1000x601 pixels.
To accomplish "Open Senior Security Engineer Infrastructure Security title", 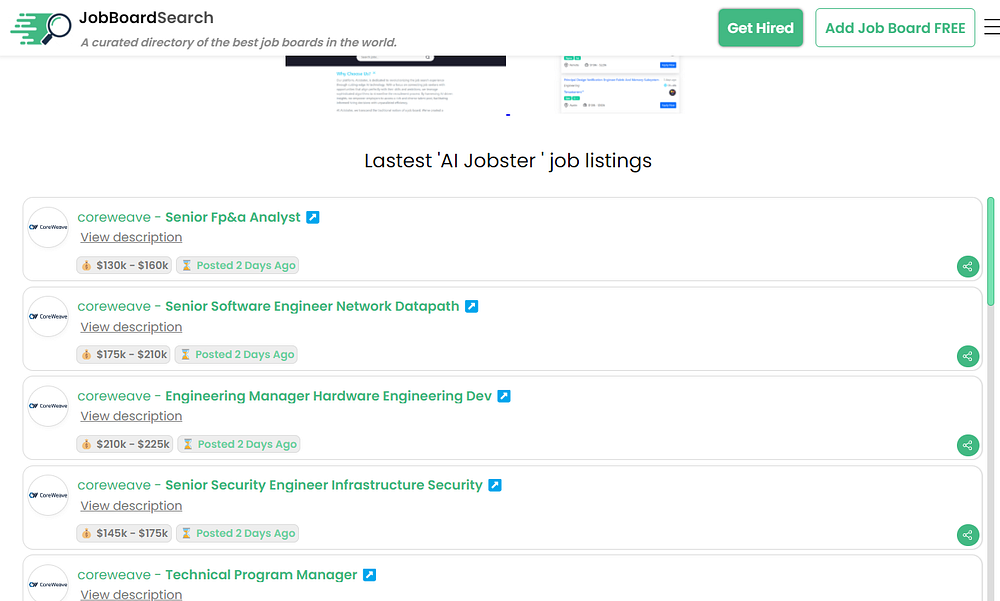I will (x=324, y=485).
